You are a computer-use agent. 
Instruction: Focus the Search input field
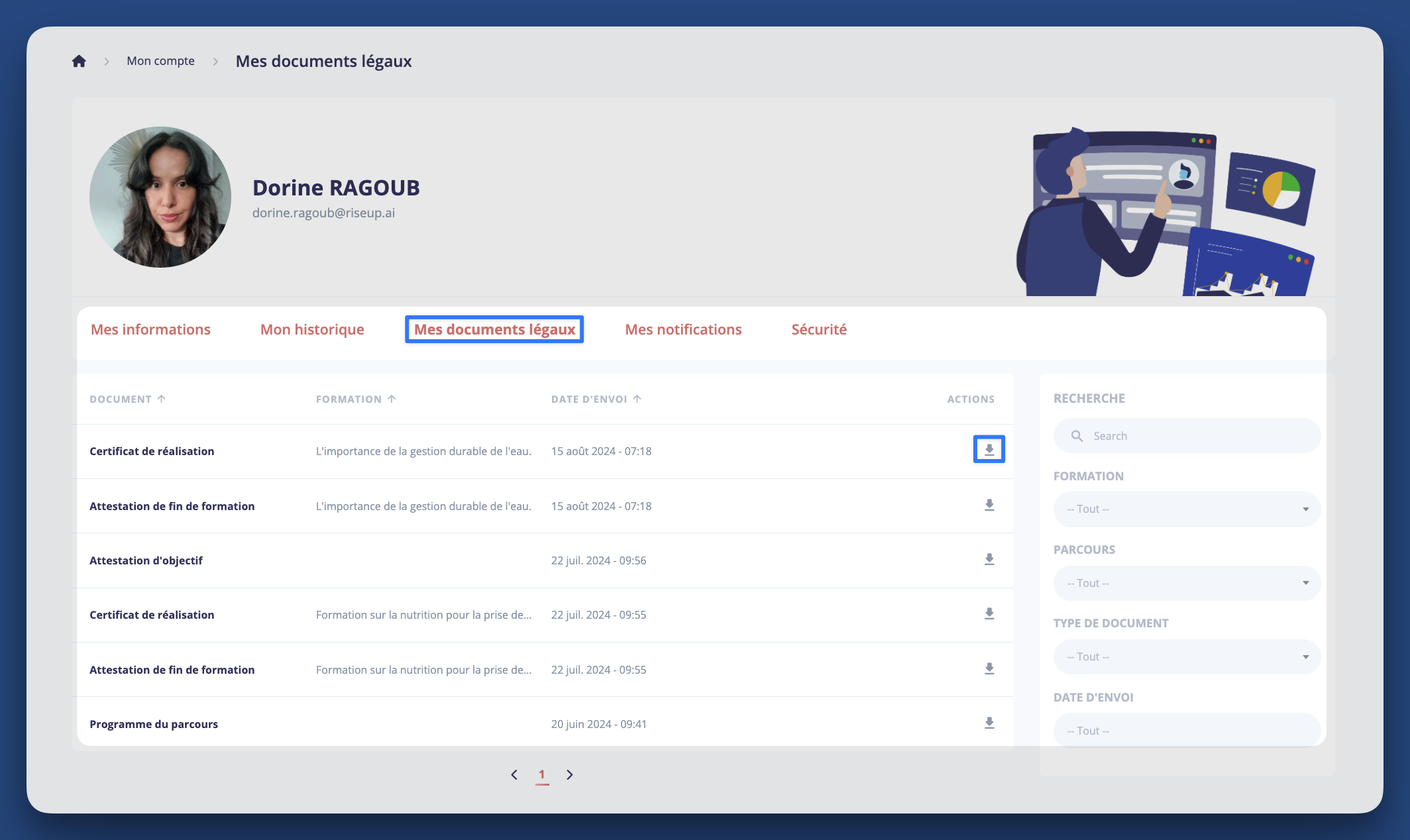click(x=1187, y=436)
